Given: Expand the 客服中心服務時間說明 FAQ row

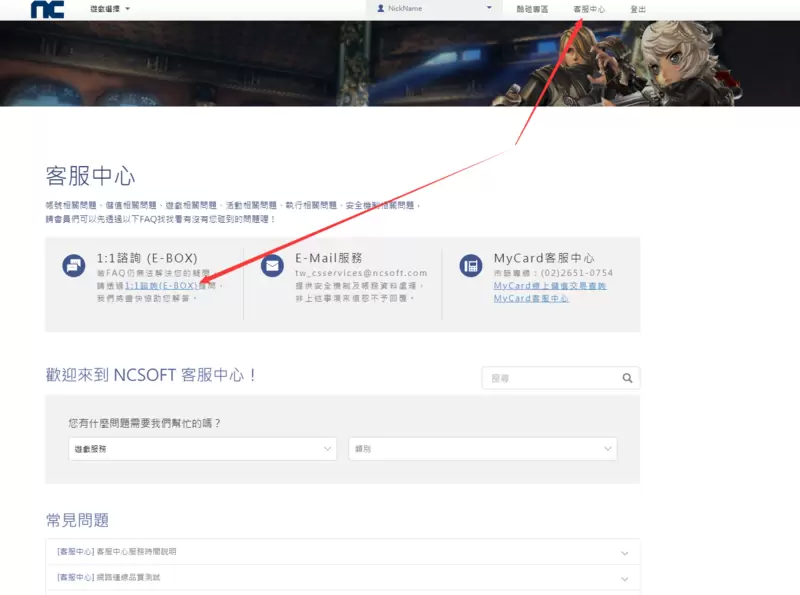Looking at the screenshot, I should [x=343, y=552].
